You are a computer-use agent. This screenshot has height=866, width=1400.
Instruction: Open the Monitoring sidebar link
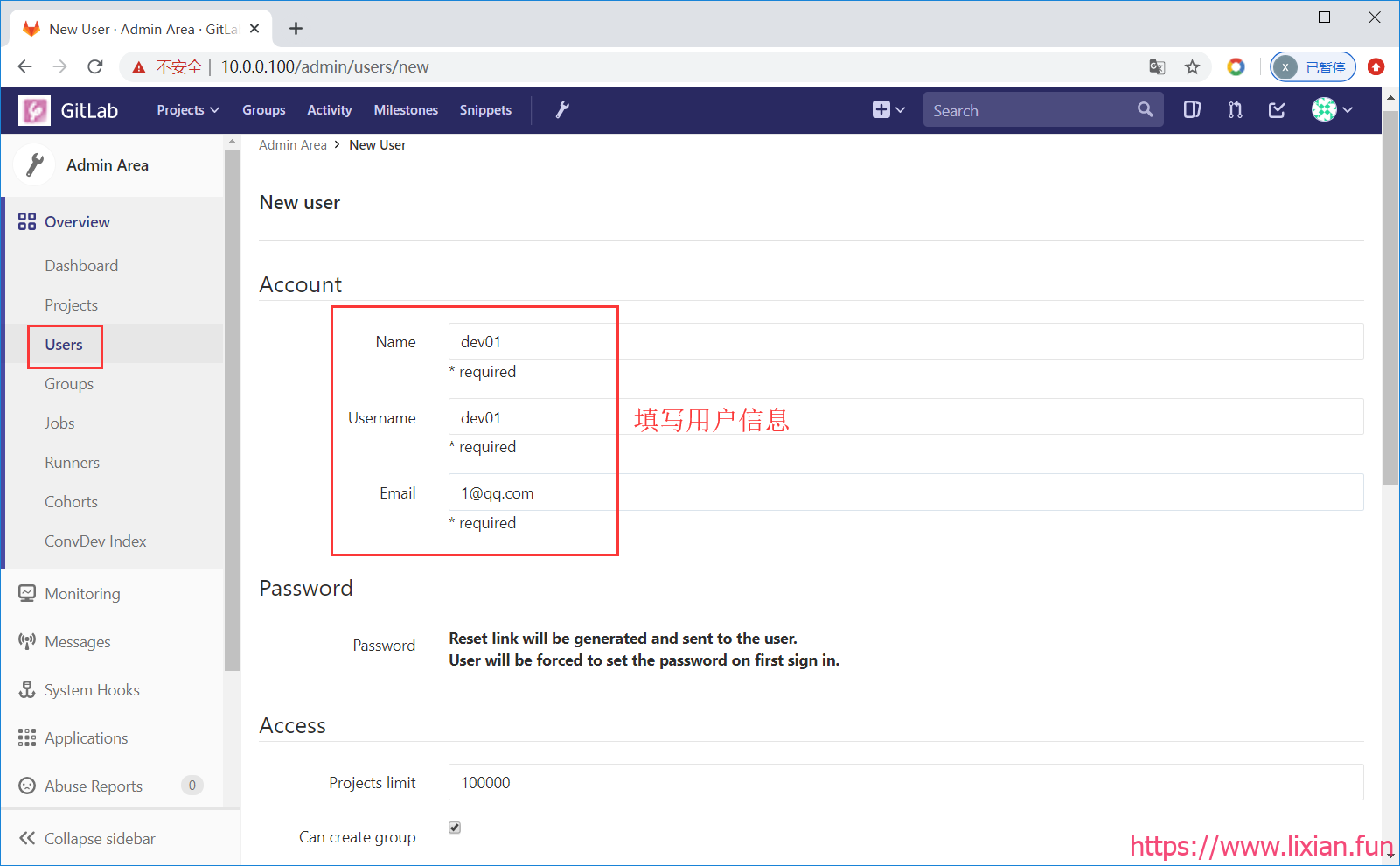tap(82, 594)
